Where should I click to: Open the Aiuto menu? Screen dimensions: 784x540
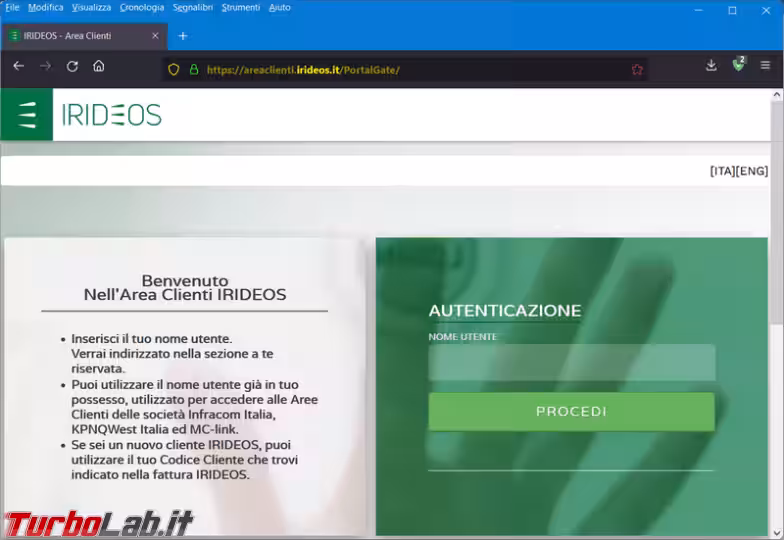click(x=280, y=7)
